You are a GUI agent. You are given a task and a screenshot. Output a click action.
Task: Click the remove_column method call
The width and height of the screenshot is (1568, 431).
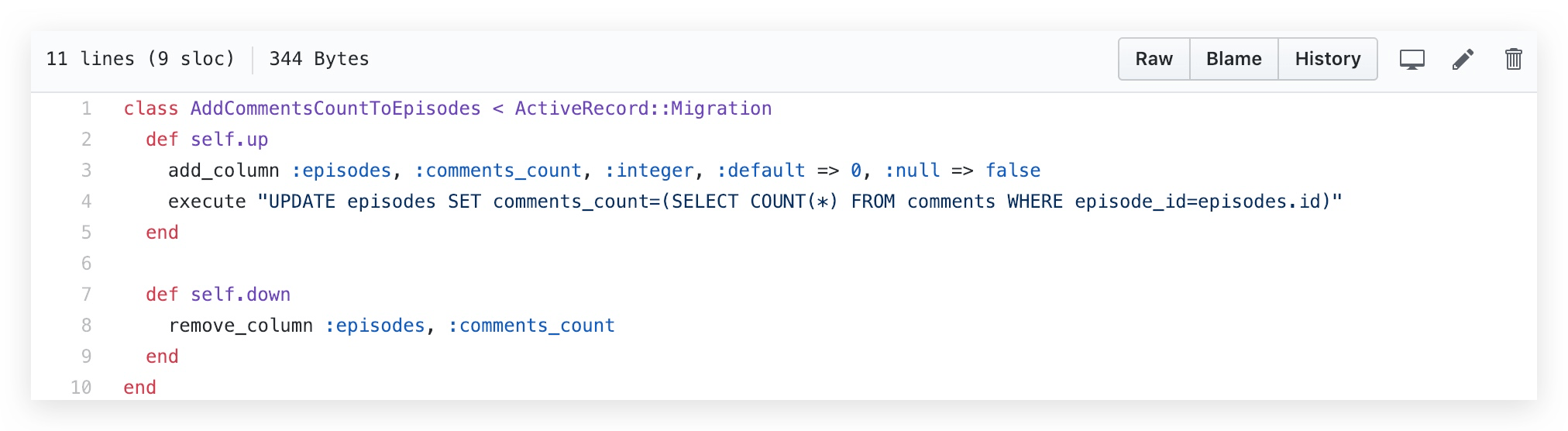(x=240, y=326)
